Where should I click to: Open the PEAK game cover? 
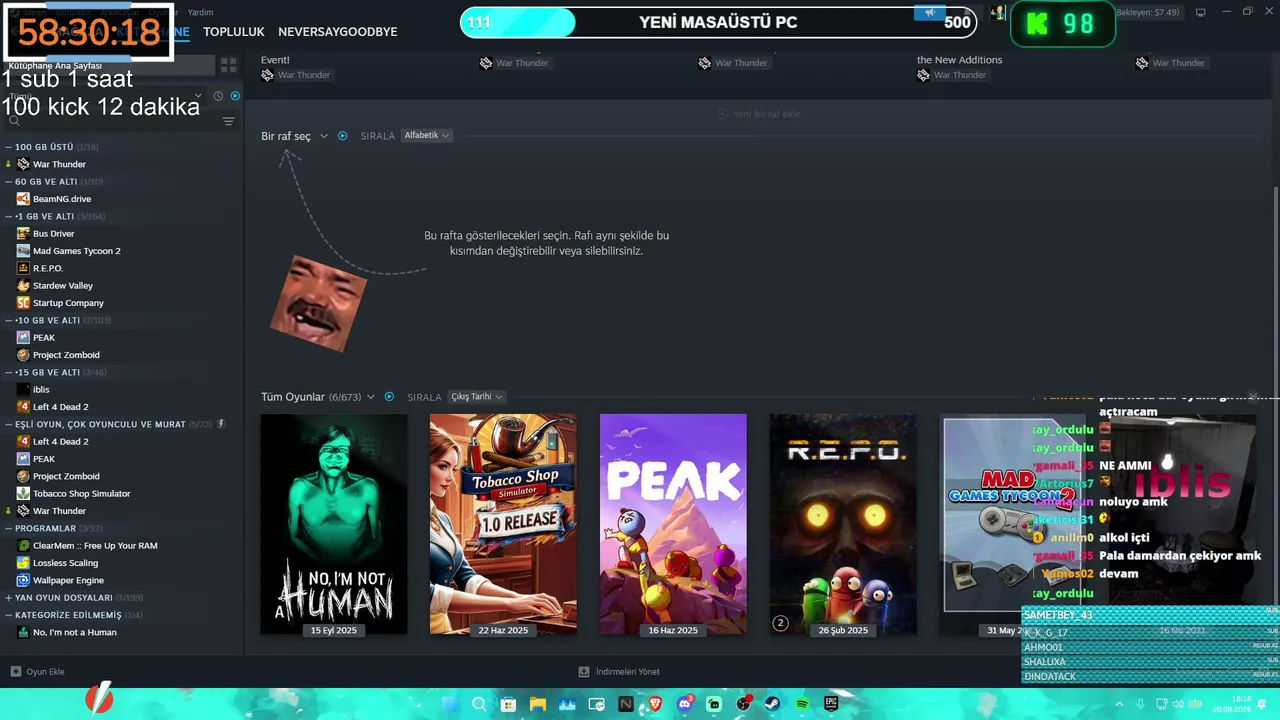[x=673, y=524]
